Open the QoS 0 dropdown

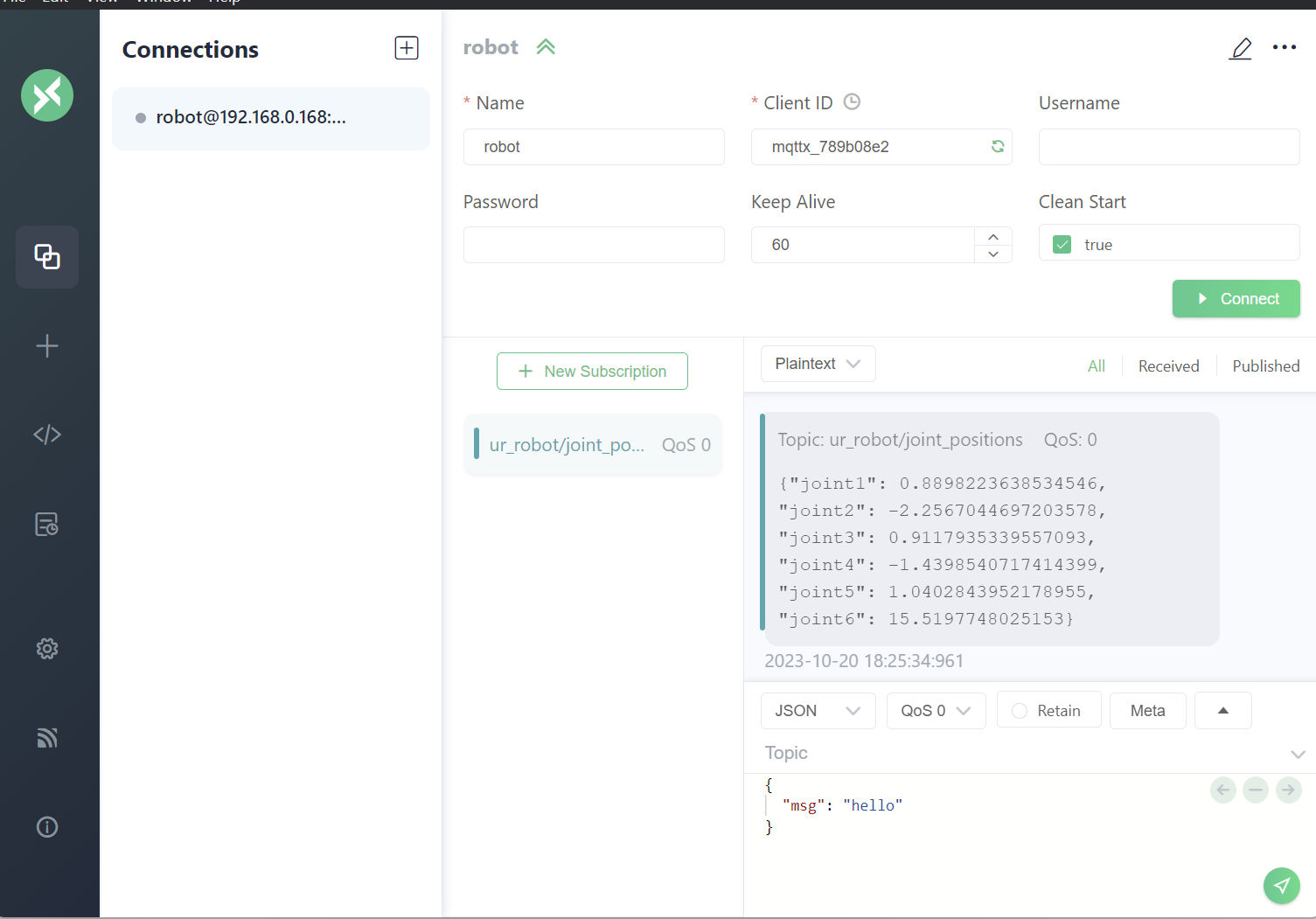point(937,711)
